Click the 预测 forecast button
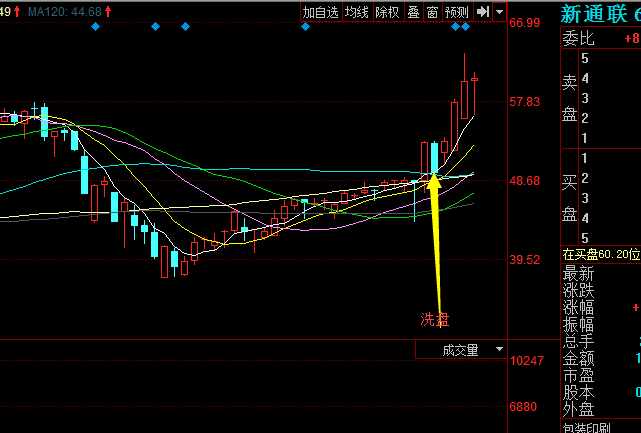 [457, 12]
